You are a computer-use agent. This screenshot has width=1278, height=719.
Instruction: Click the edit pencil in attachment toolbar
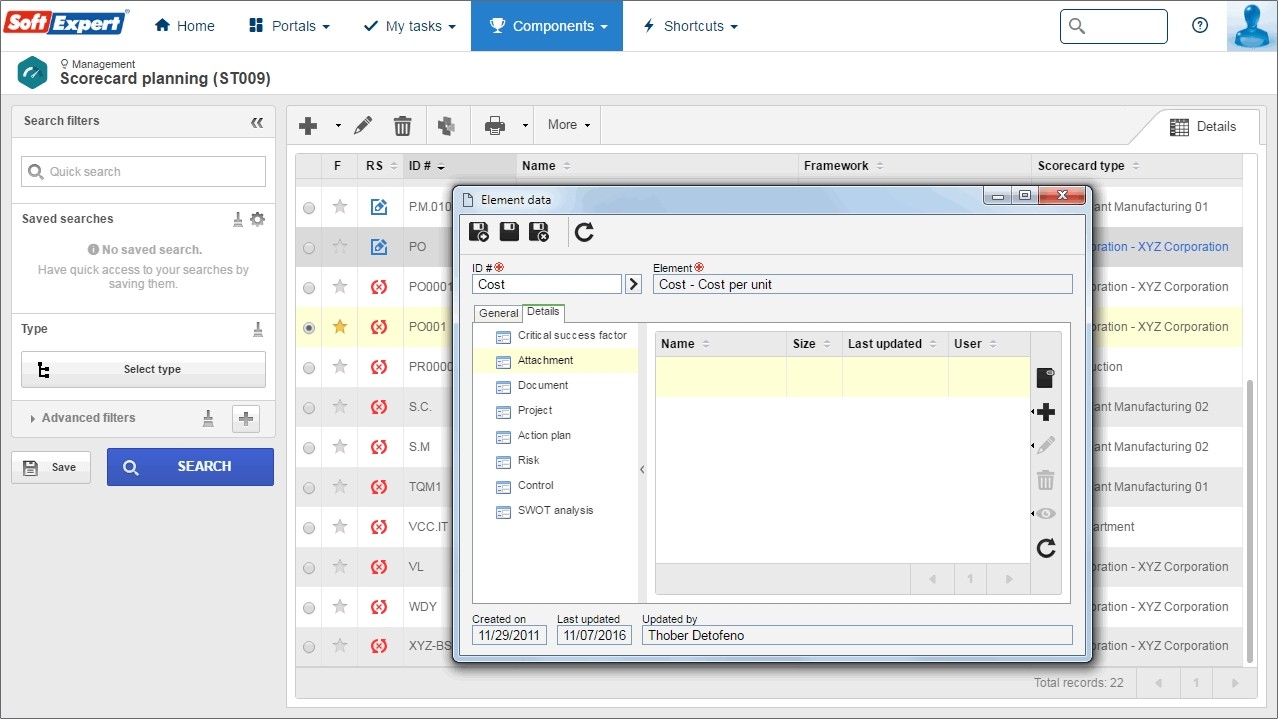[1046, 445]
